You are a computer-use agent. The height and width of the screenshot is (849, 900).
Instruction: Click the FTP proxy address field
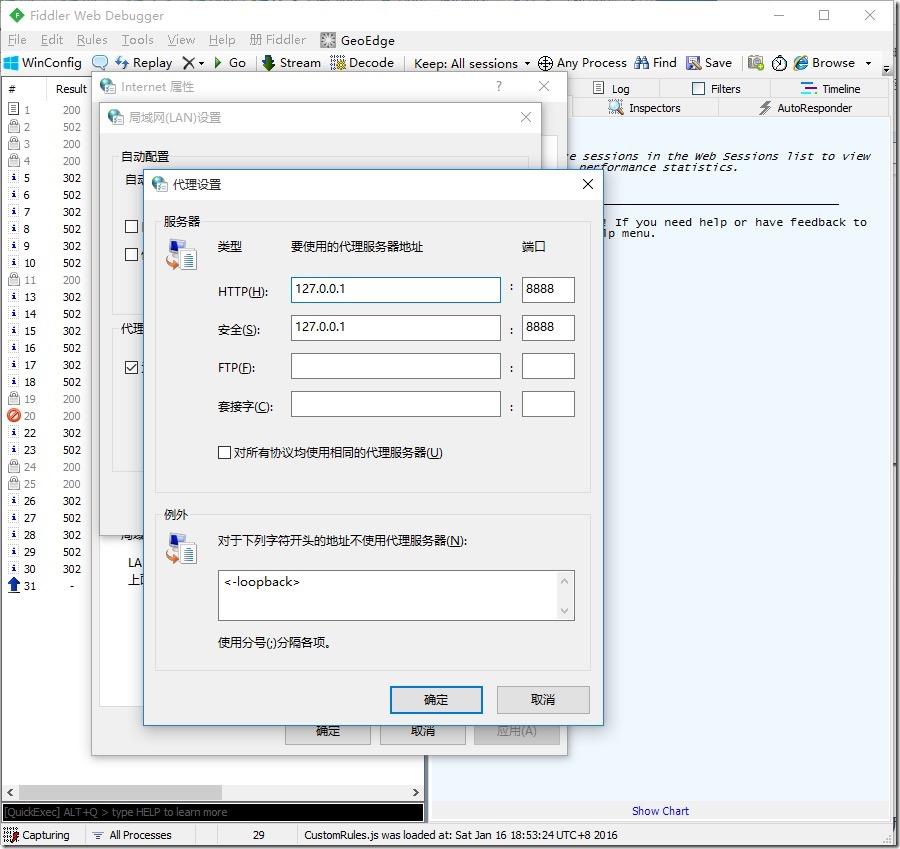(395, 366)
